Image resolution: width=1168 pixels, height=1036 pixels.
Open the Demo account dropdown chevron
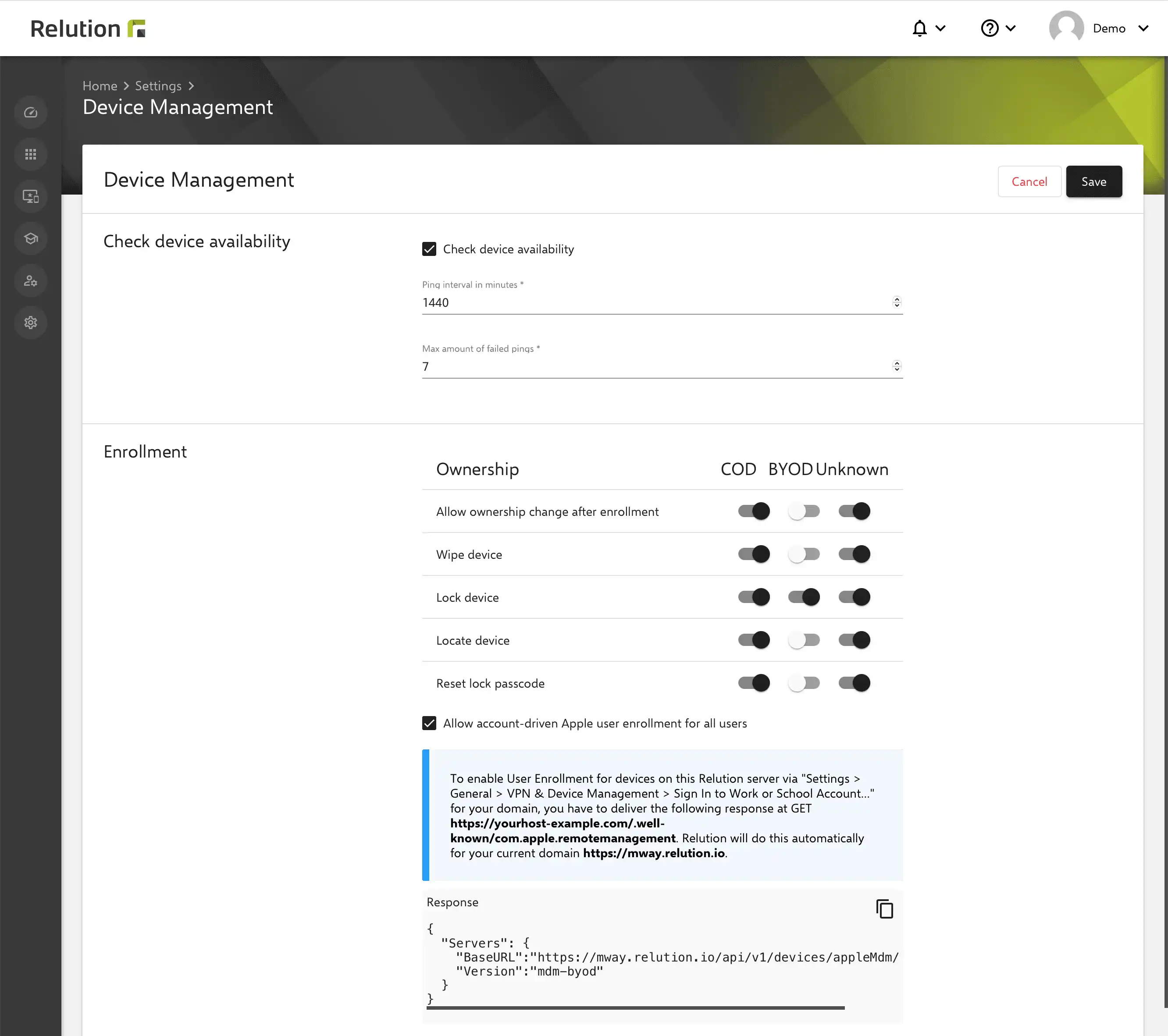tap(1143, 28)
